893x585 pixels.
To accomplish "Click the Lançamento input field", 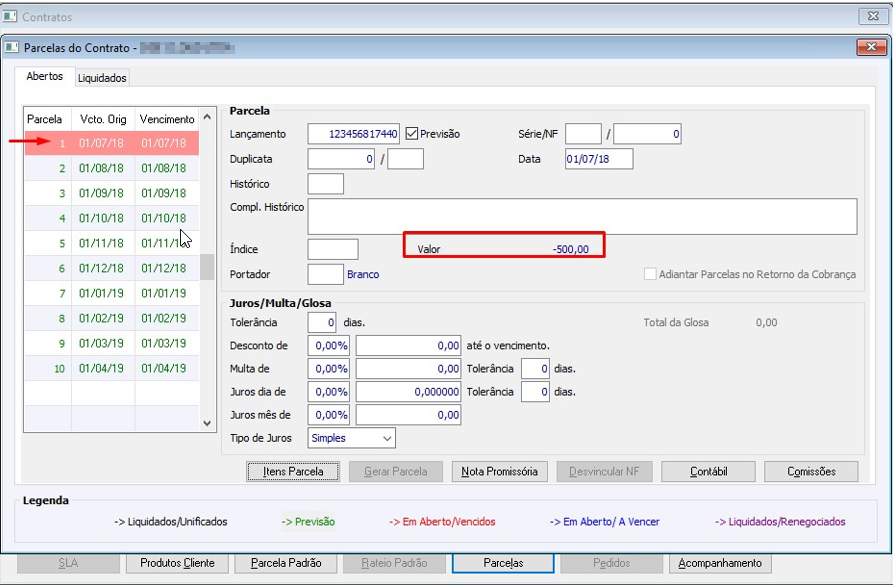I will pyautogui.click(x=354, y=134).
